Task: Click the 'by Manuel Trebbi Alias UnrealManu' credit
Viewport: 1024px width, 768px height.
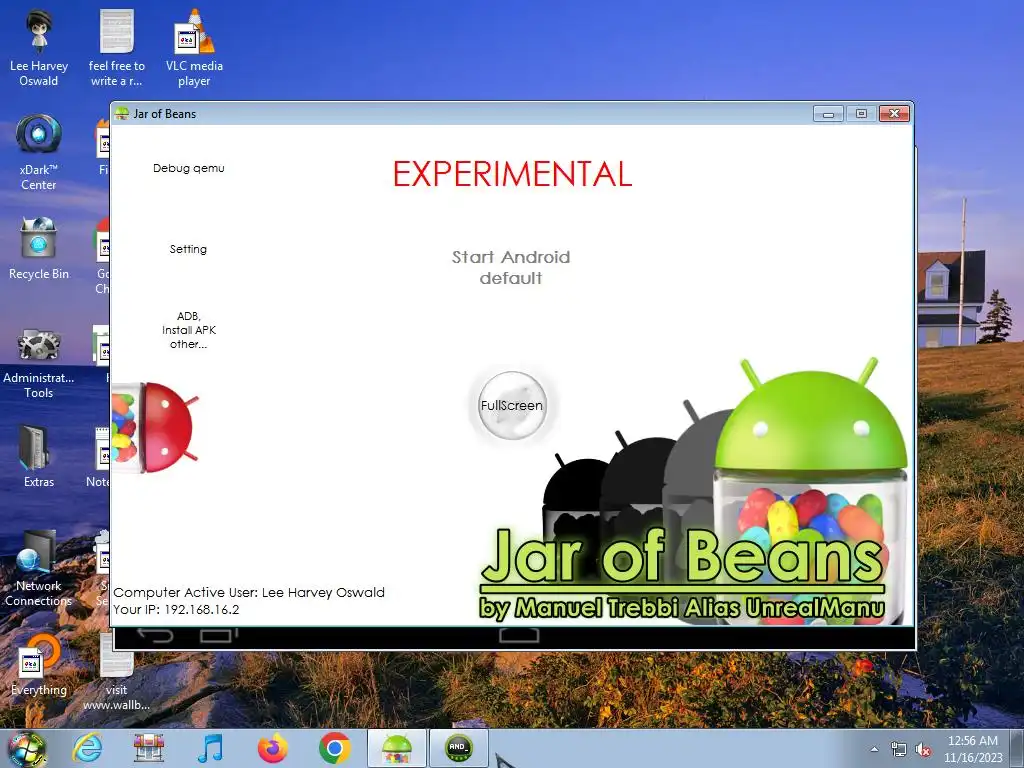Action: pyautogui.click(x=682, y=607)
